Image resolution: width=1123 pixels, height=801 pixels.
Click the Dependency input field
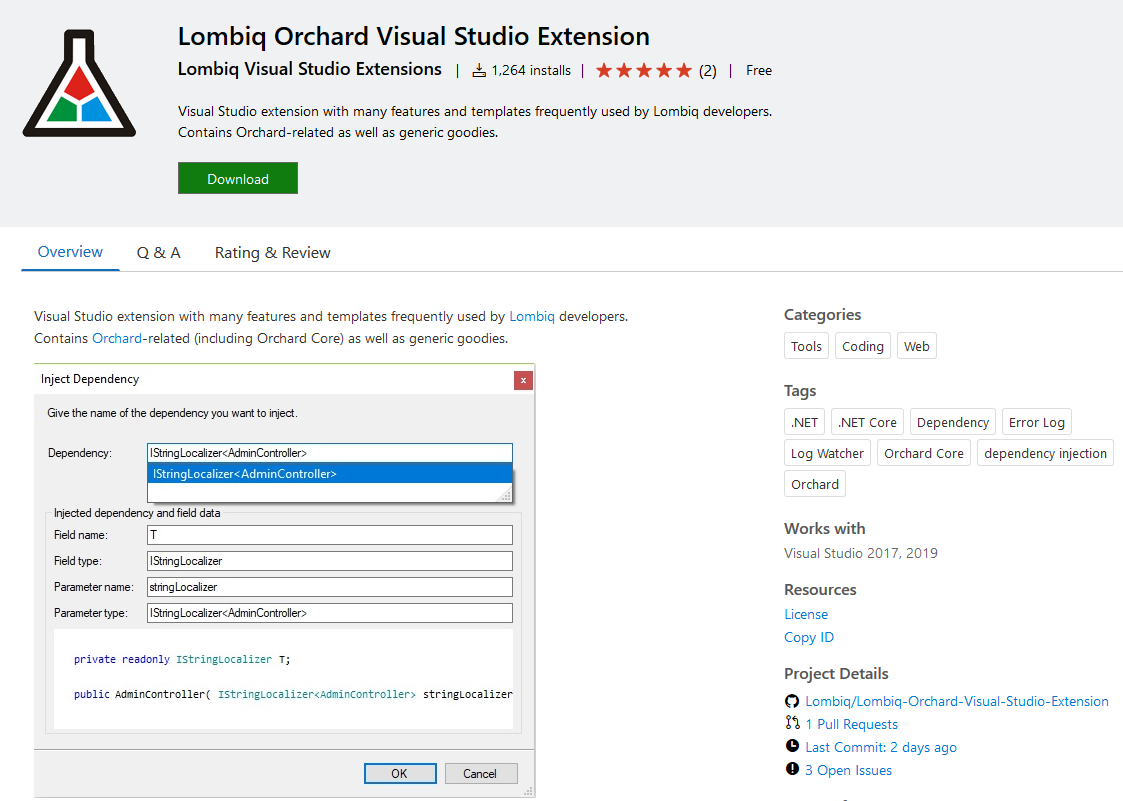[x=329, y=453]
